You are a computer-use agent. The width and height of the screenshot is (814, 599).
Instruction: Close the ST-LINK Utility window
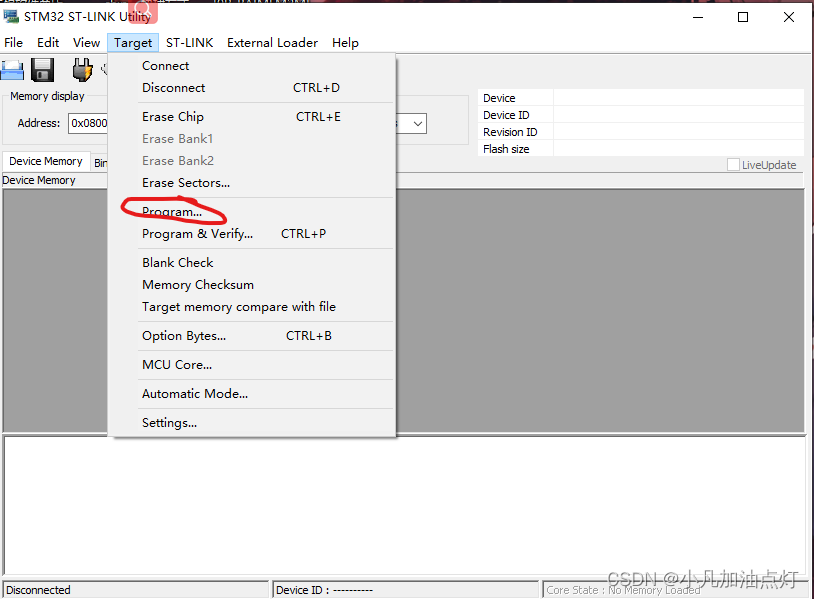pos(789,17)
